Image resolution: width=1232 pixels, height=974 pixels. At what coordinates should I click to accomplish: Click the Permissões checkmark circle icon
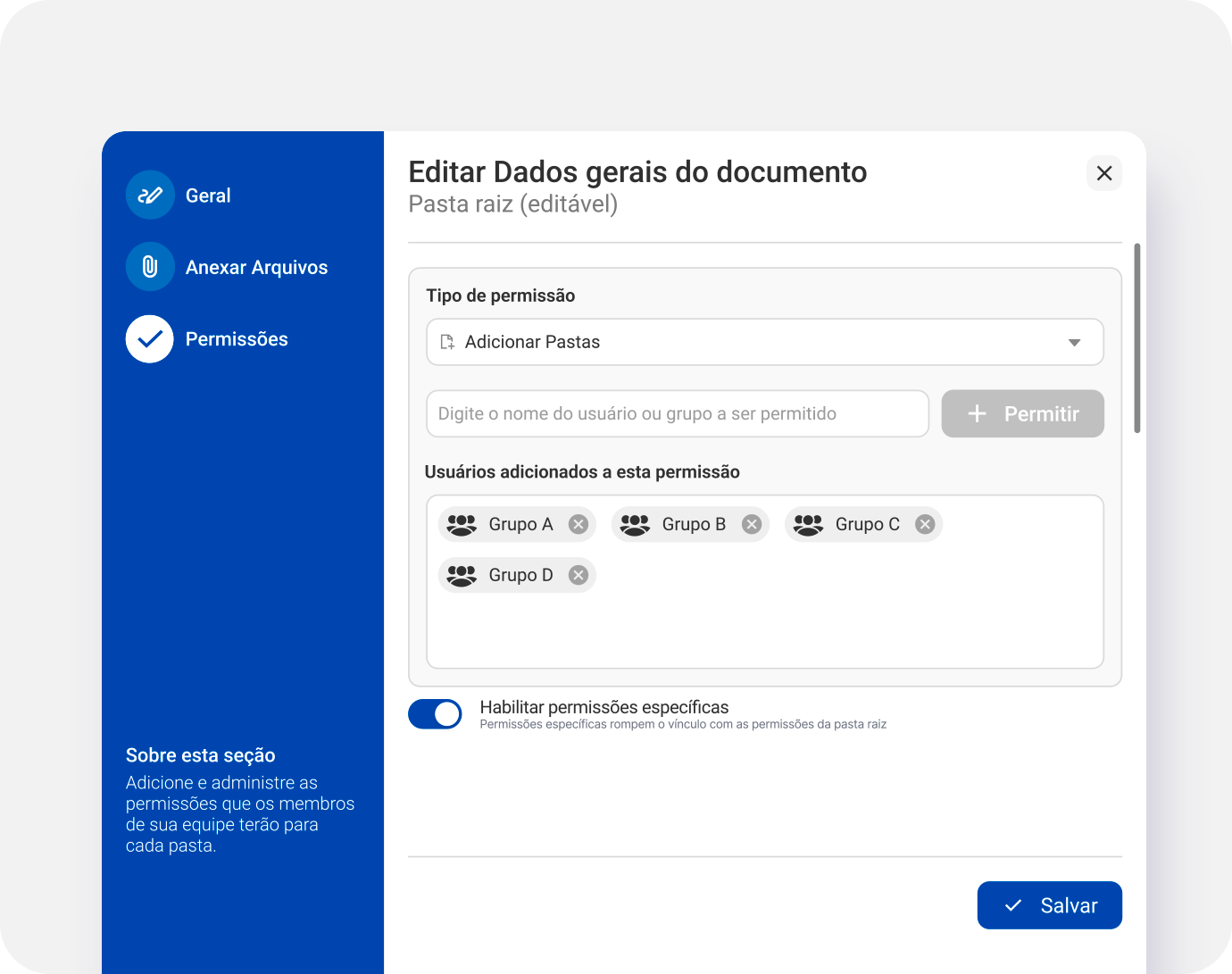pyautogui.click(x=150, y=339)
